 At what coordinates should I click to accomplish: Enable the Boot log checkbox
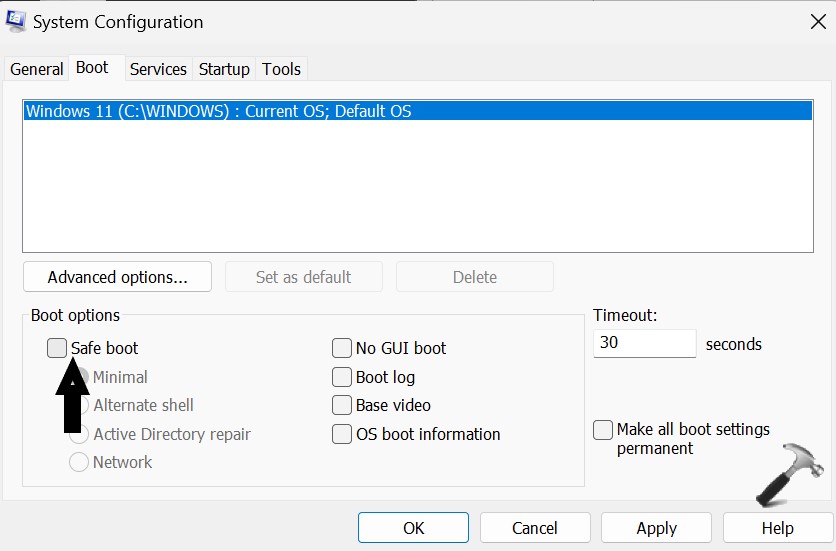[x=342, y=377]
